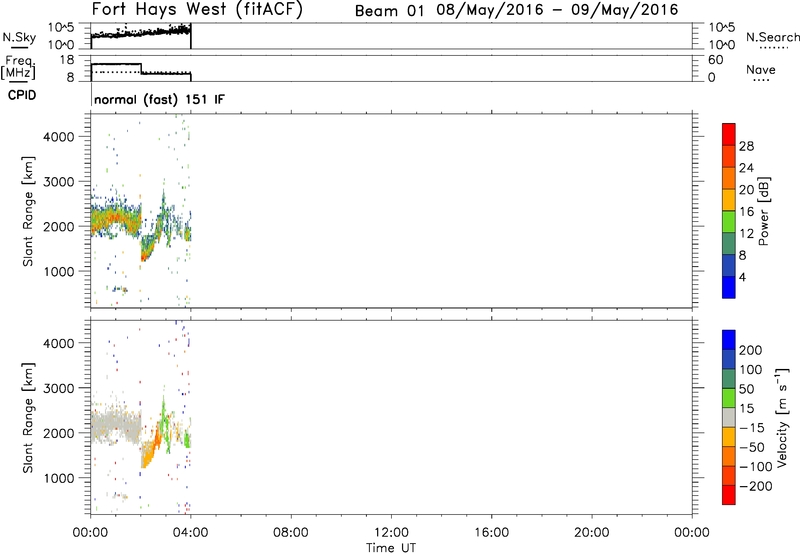Click the '1000' tick on velocity panel axis
This screenshot has height=554, width=800.
[59, 478]
